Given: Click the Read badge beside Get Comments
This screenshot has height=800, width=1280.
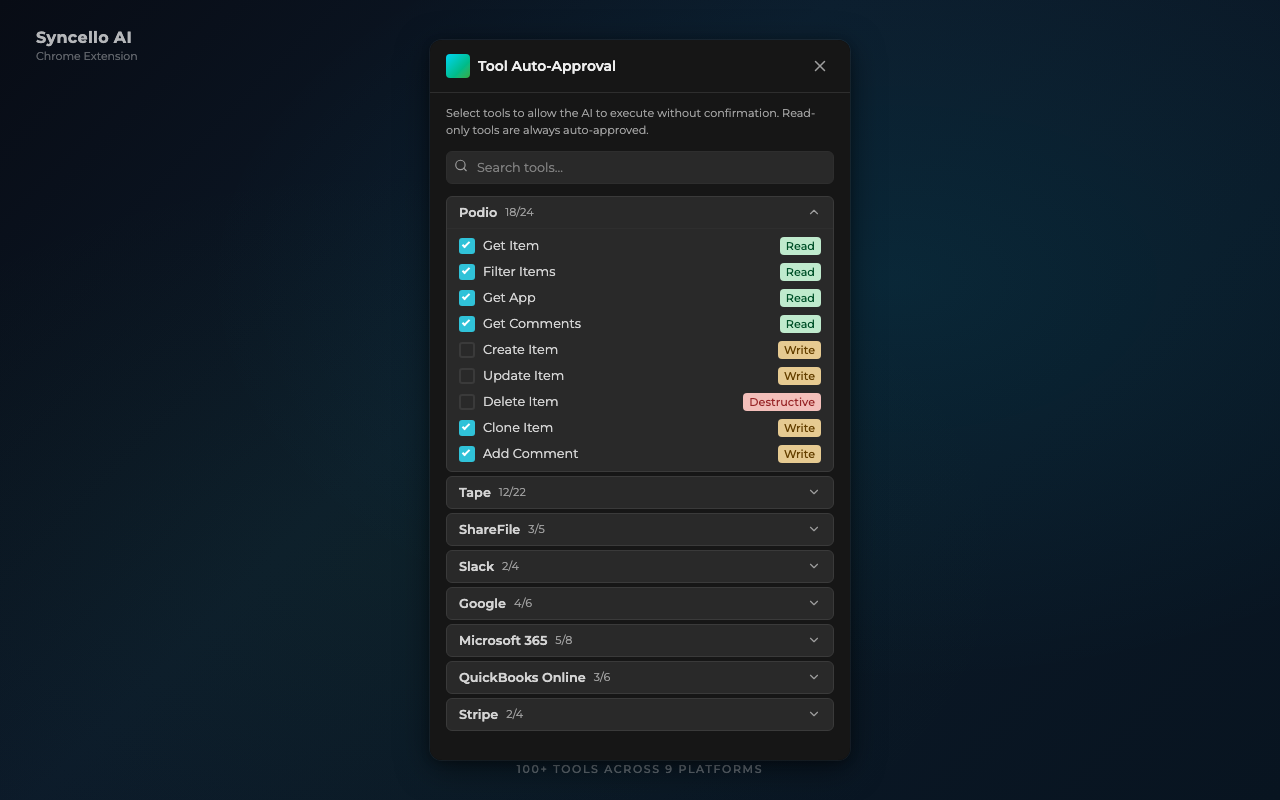Looking at the screenshot, I should pos(800,324).
